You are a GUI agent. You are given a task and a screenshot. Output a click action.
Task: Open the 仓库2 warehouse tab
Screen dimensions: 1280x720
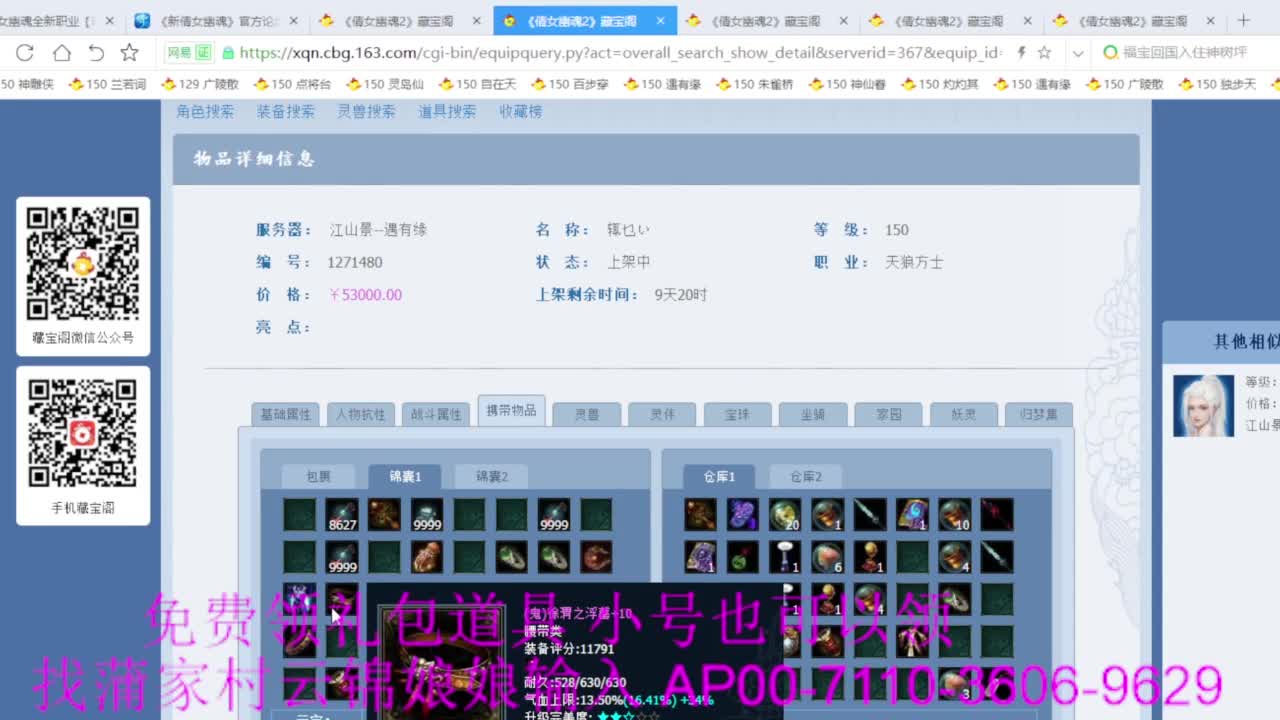805,477
